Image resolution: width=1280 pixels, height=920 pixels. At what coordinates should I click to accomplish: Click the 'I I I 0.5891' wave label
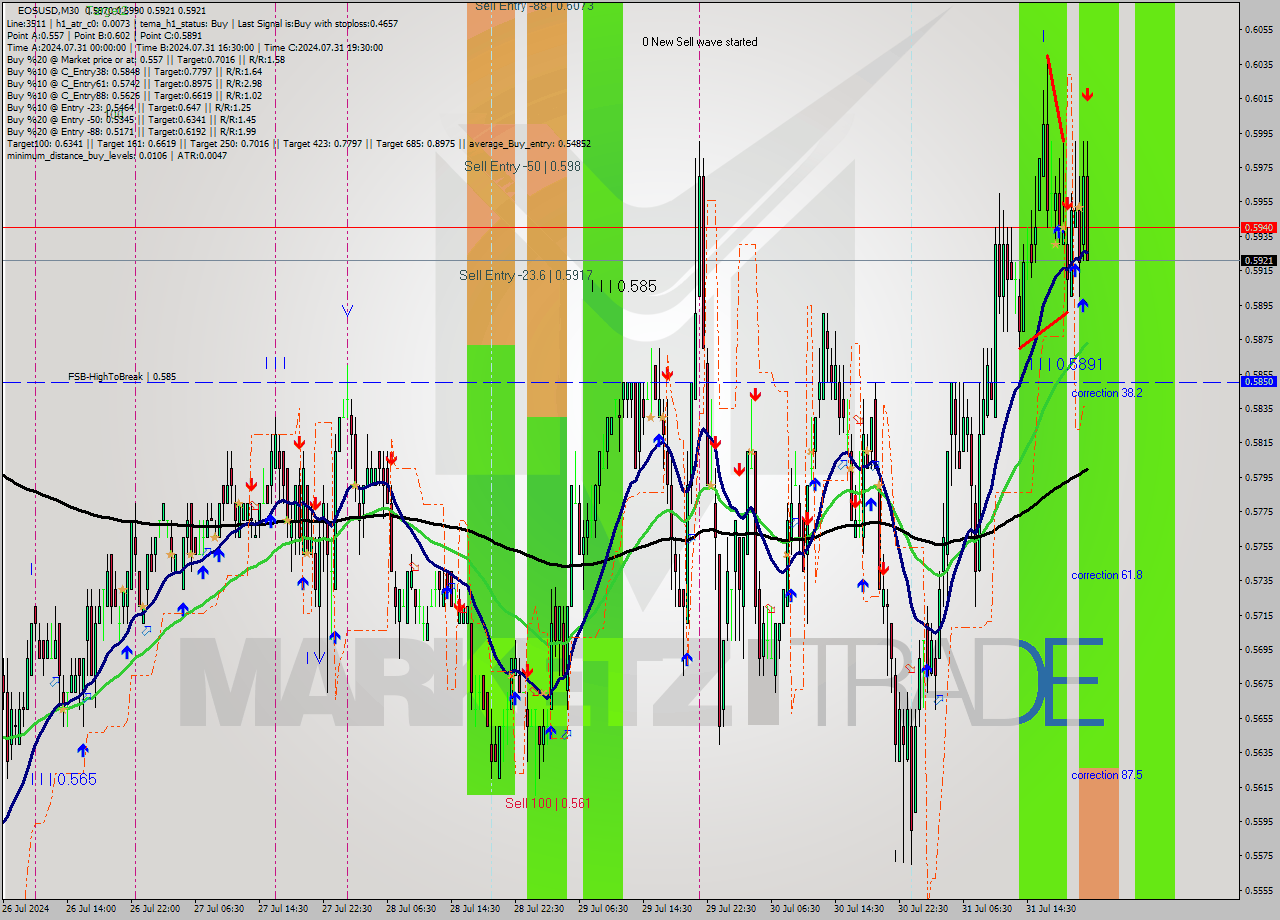point(1065,365)
